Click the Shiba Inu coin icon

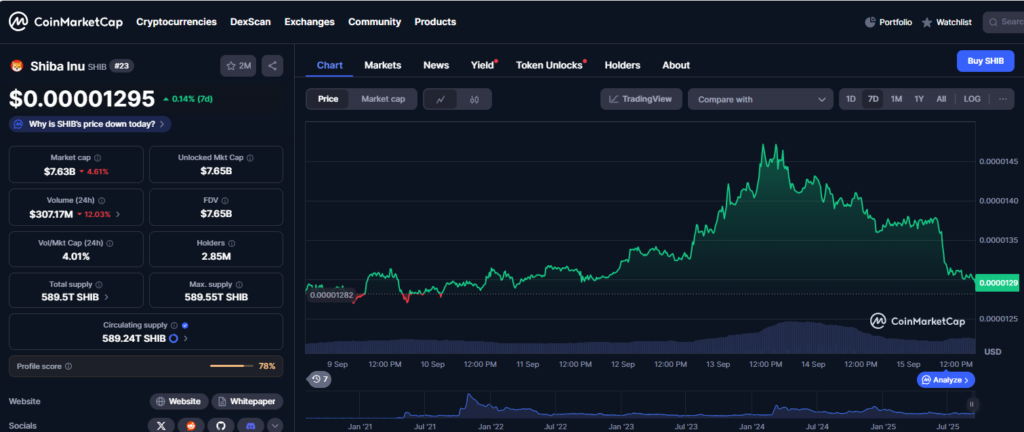[x=16, y=66]
